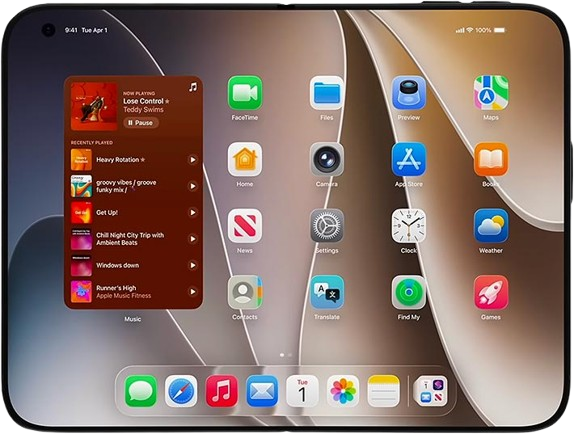Play the Get Up! playlist
This screenshot has width=574, height=434.
[193, 213]
